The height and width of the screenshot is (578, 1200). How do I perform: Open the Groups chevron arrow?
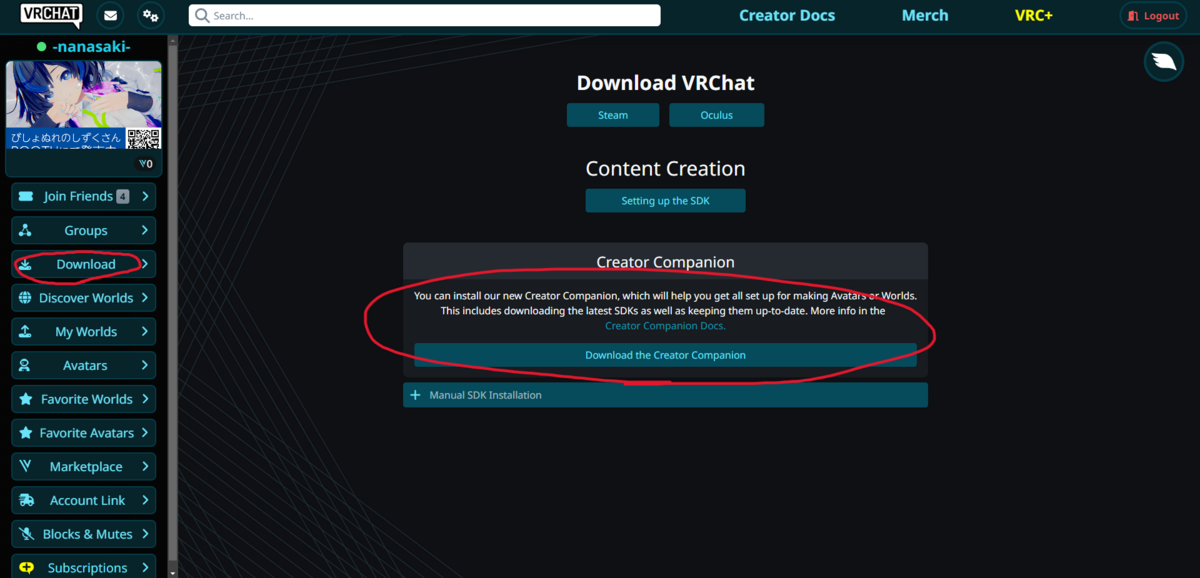tap(145, 230)
